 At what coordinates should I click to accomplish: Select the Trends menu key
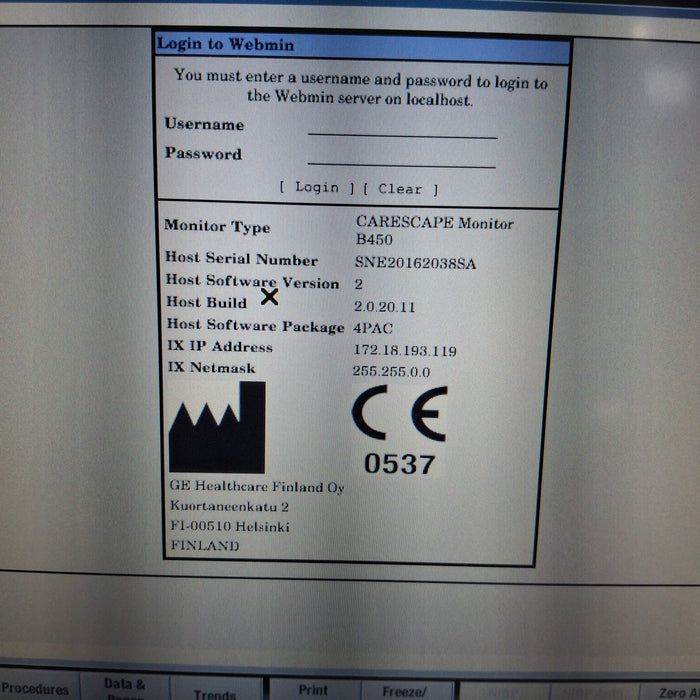215,693
